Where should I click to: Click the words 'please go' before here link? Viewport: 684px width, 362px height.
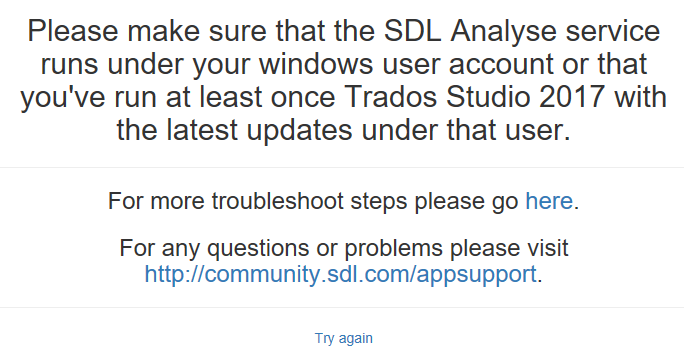coord(466,201)
